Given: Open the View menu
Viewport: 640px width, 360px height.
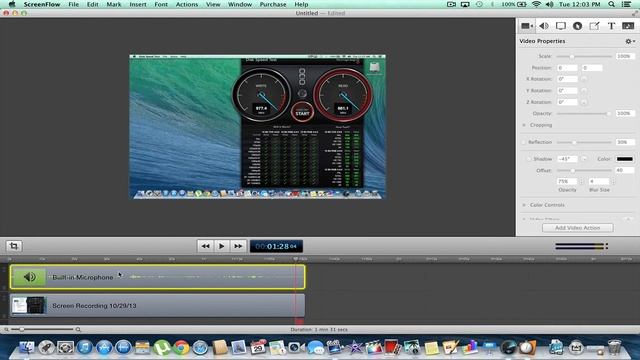Looking at the screenshot, I should coord(213,4).
